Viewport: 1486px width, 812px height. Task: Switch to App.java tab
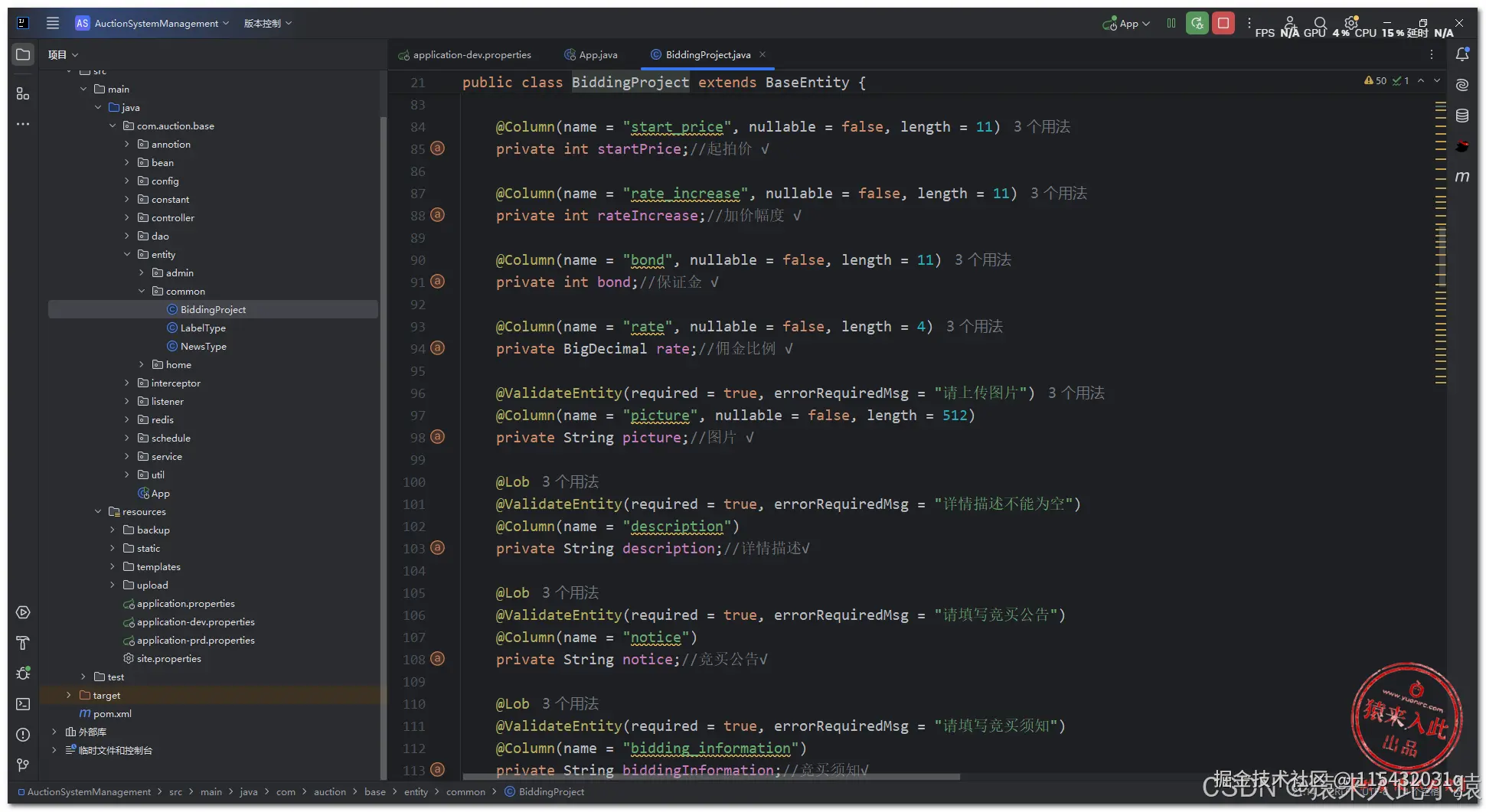591,54
